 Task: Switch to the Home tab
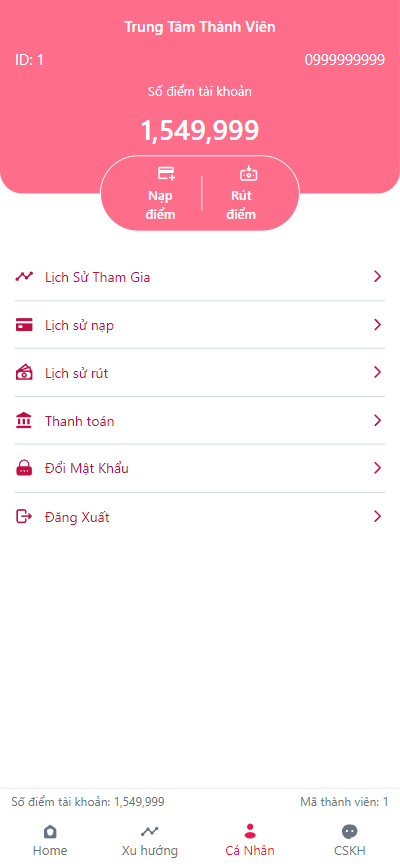click(50, 841)
